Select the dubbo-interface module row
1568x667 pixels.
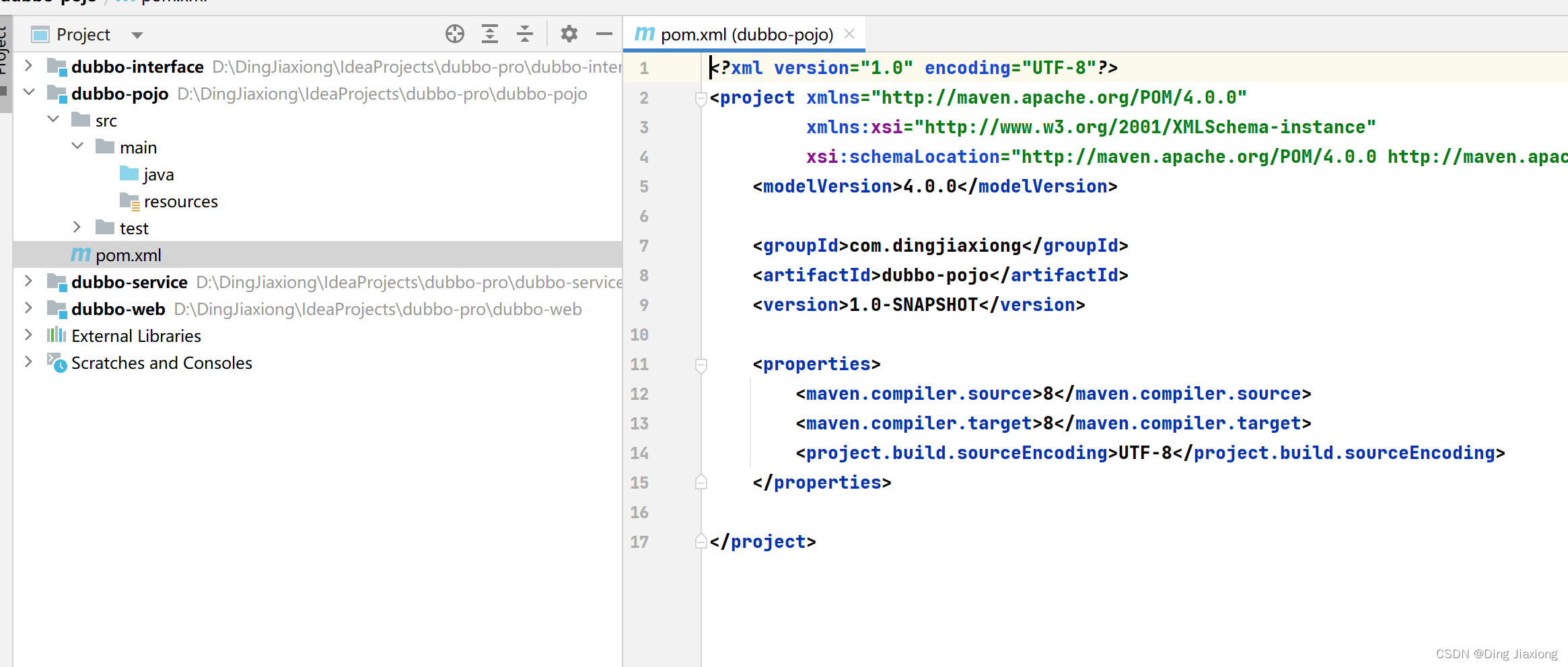(318, 67)
